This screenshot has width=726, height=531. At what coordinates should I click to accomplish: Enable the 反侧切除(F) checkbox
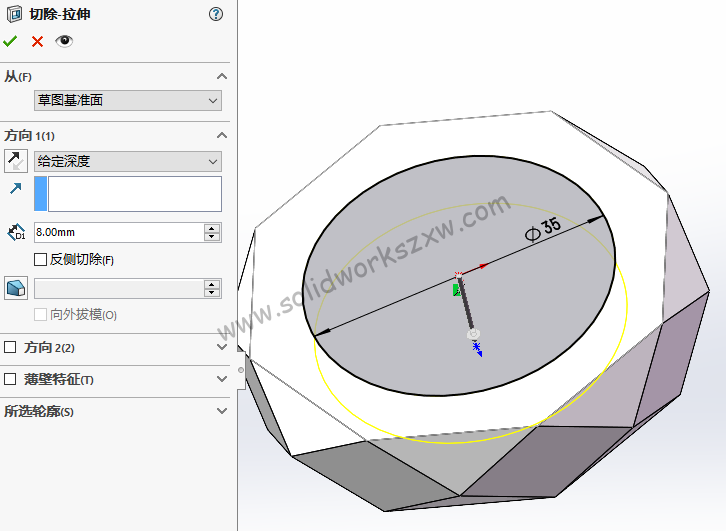[40, 259]
